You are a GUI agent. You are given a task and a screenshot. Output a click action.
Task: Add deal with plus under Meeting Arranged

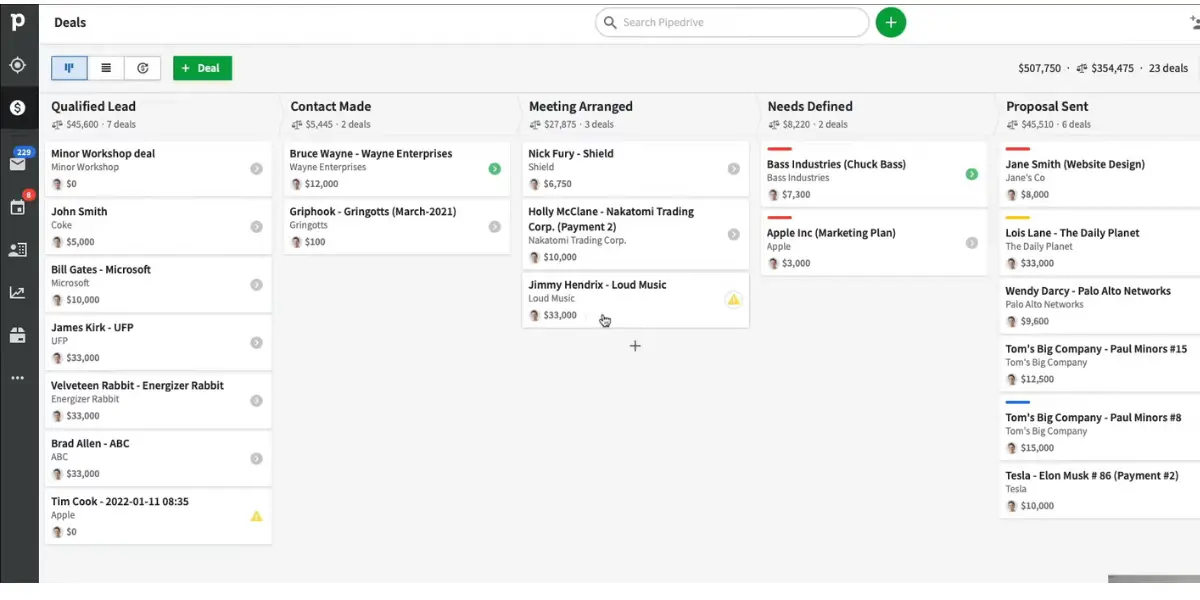tap(635, 346)
